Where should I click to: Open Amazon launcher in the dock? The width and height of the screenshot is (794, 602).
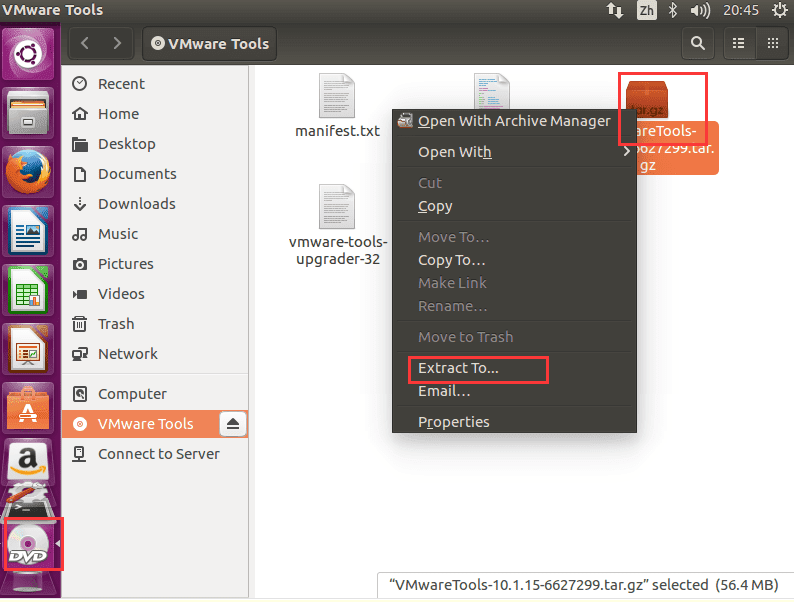[28, 460]
